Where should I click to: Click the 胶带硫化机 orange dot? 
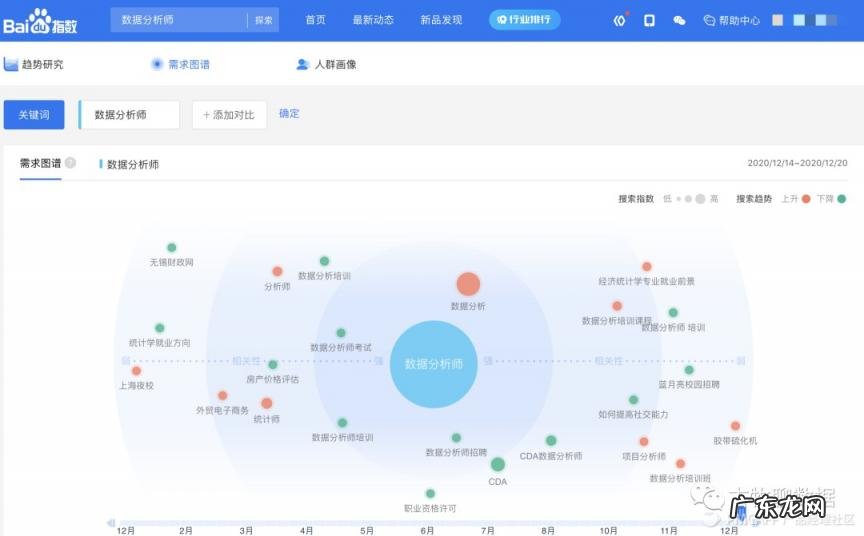pos(735,426)
